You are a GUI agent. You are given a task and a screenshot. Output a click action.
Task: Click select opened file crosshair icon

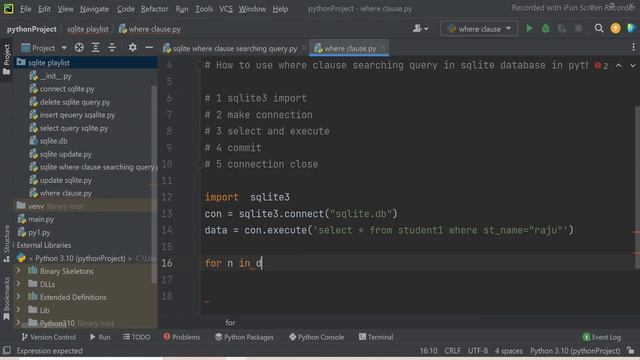point(79,48)
